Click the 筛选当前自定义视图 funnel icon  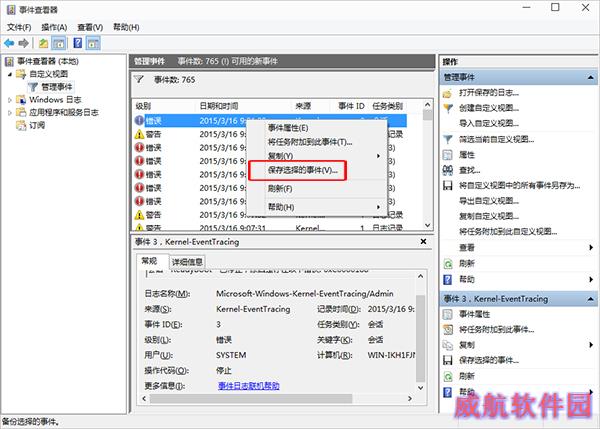(x=447, y=139)
